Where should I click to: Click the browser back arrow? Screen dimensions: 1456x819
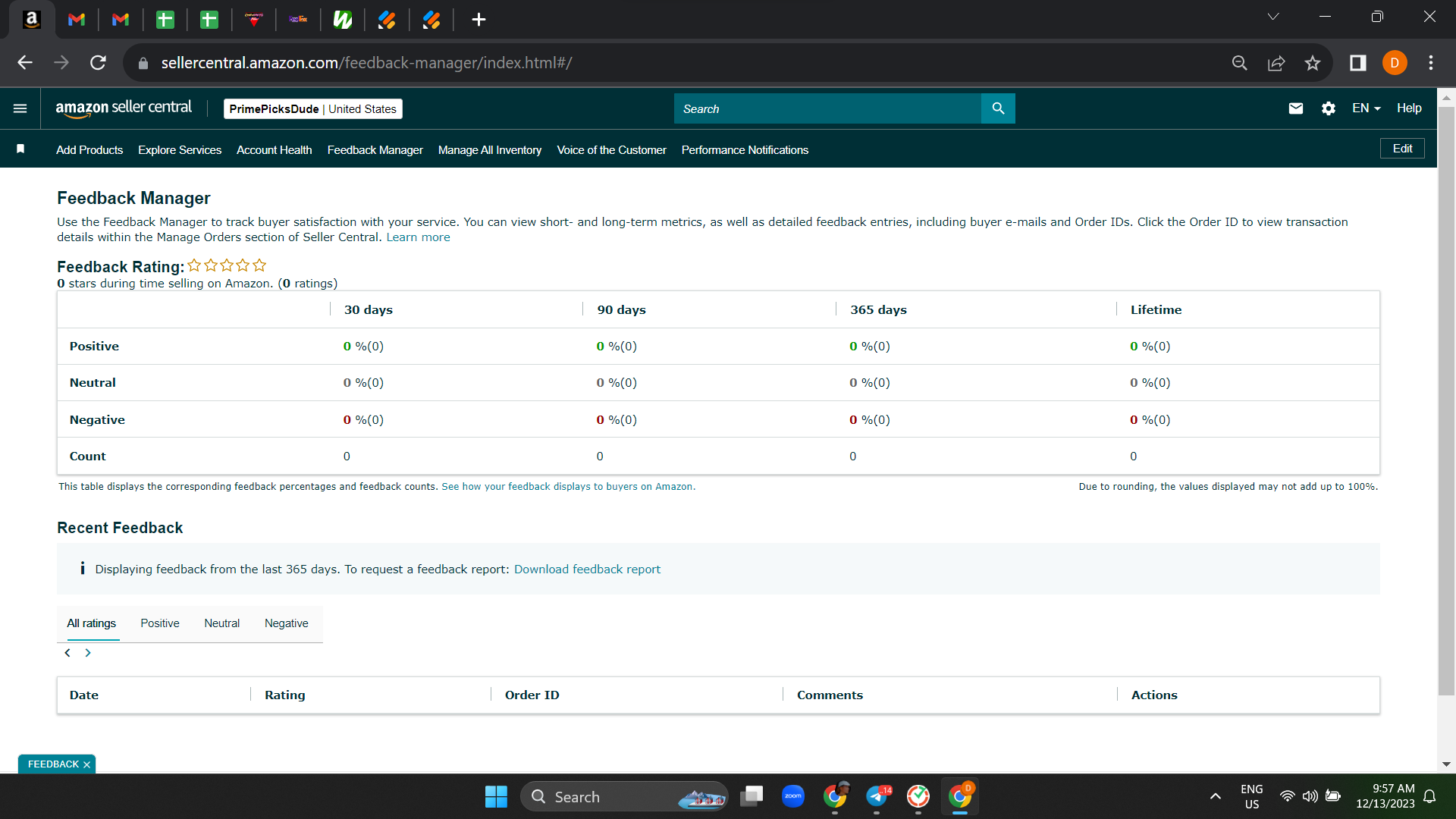25,63
